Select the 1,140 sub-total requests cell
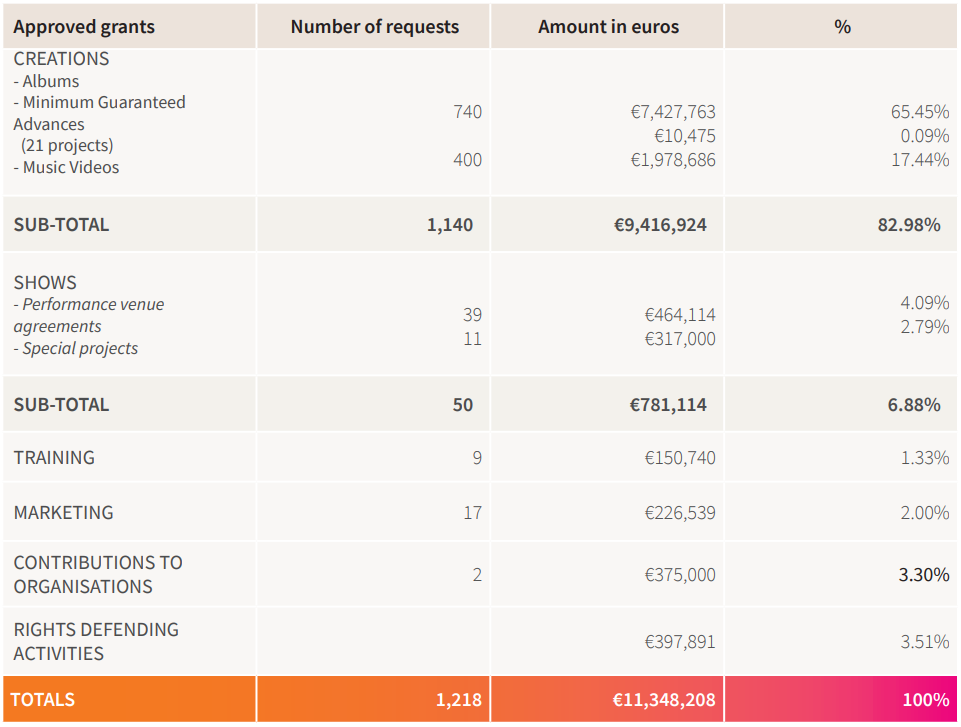This screenshot has height=727, width=961. [449, 225]
